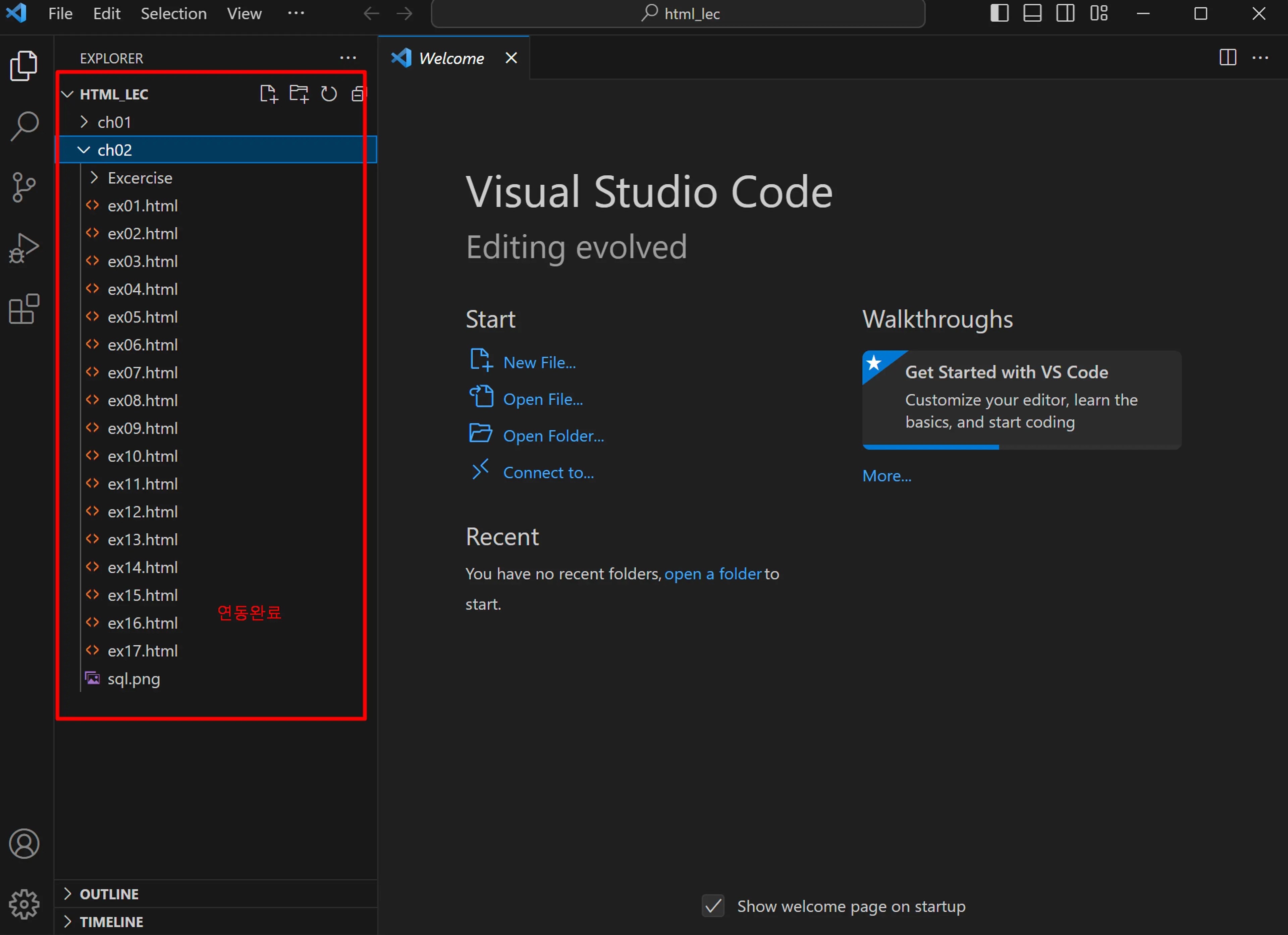The image size is (1288, 935).
Task: Open the Edit menu
Action: 107,14
